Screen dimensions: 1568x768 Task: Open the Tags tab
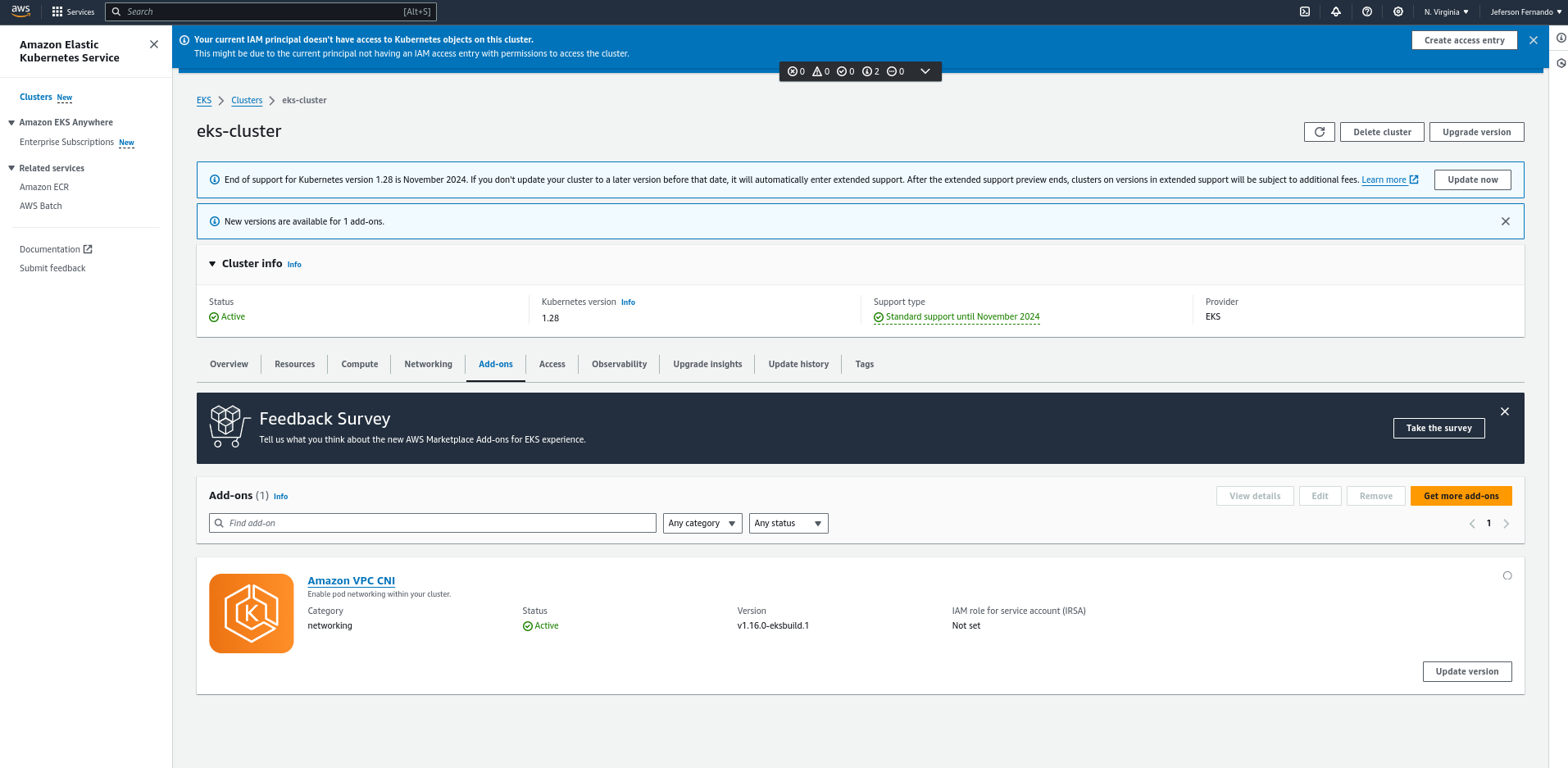(x=864, y=364)
